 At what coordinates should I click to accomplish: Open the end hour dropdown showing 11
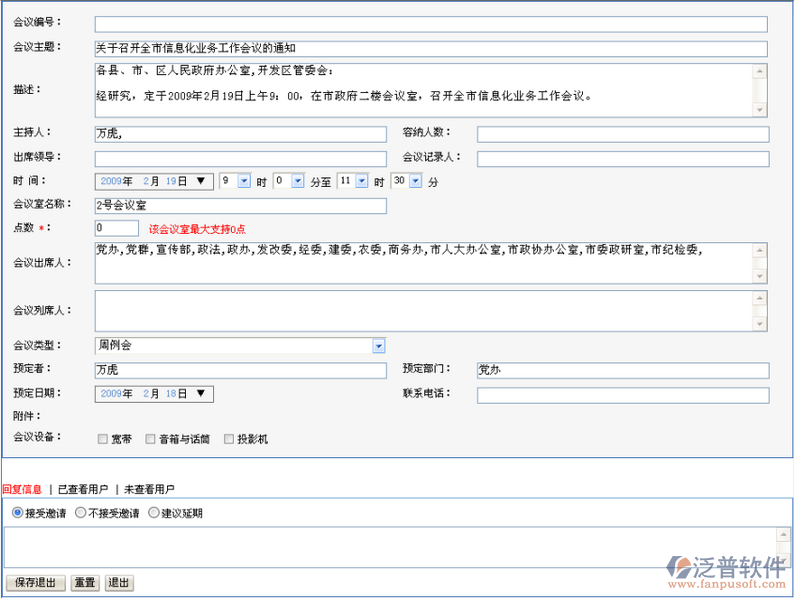[362, 181]
